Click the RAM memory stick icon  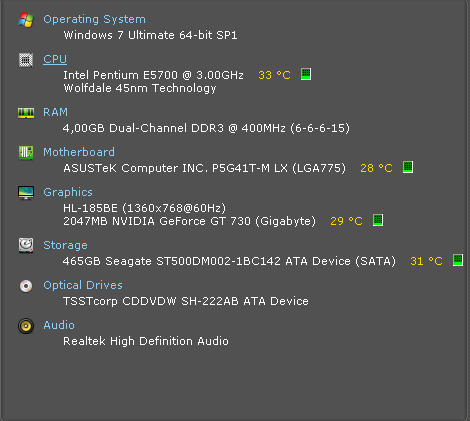point(26,113)
